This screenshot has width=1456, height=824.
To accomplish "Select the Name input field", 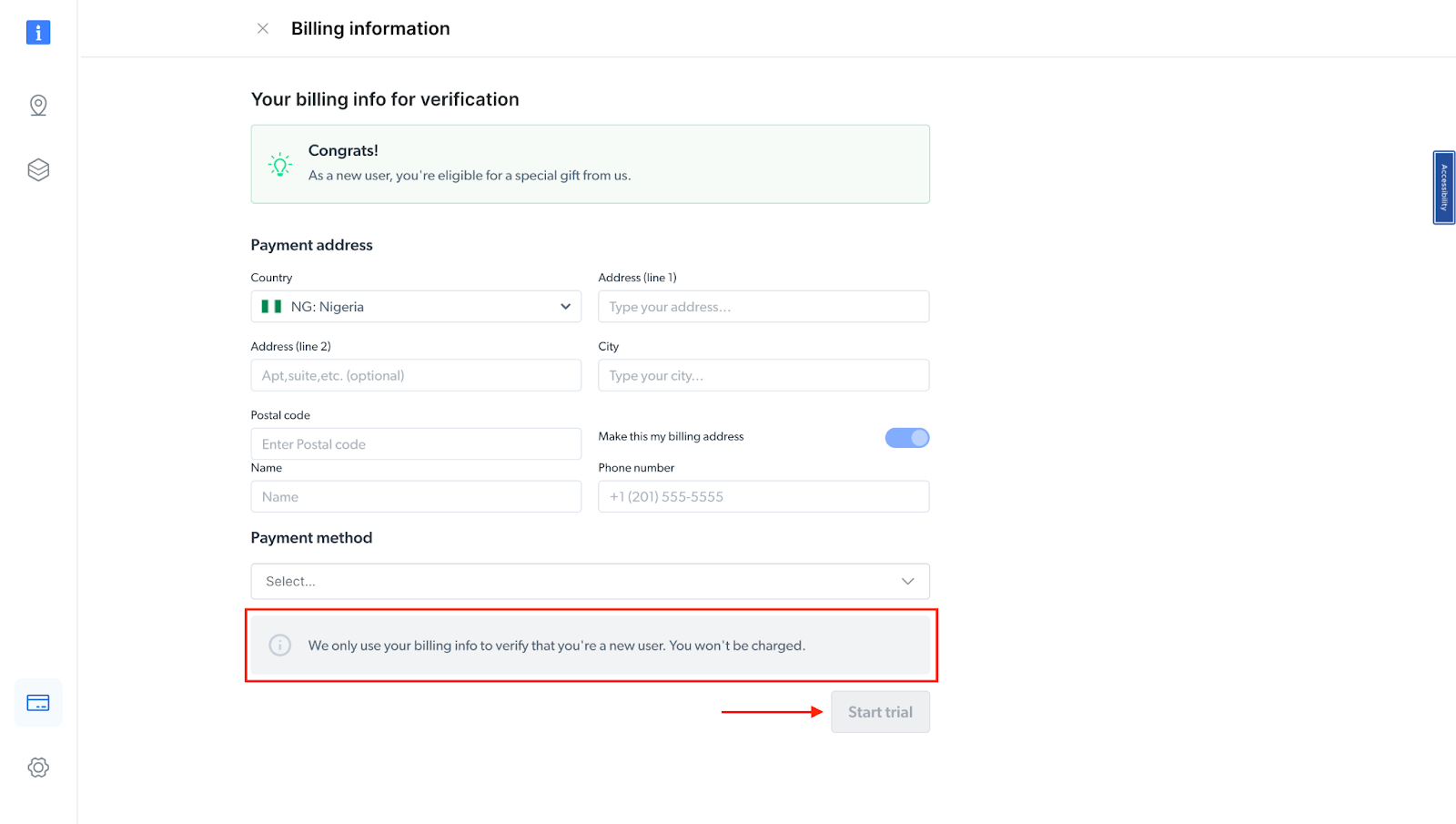I will pos(416,497).
